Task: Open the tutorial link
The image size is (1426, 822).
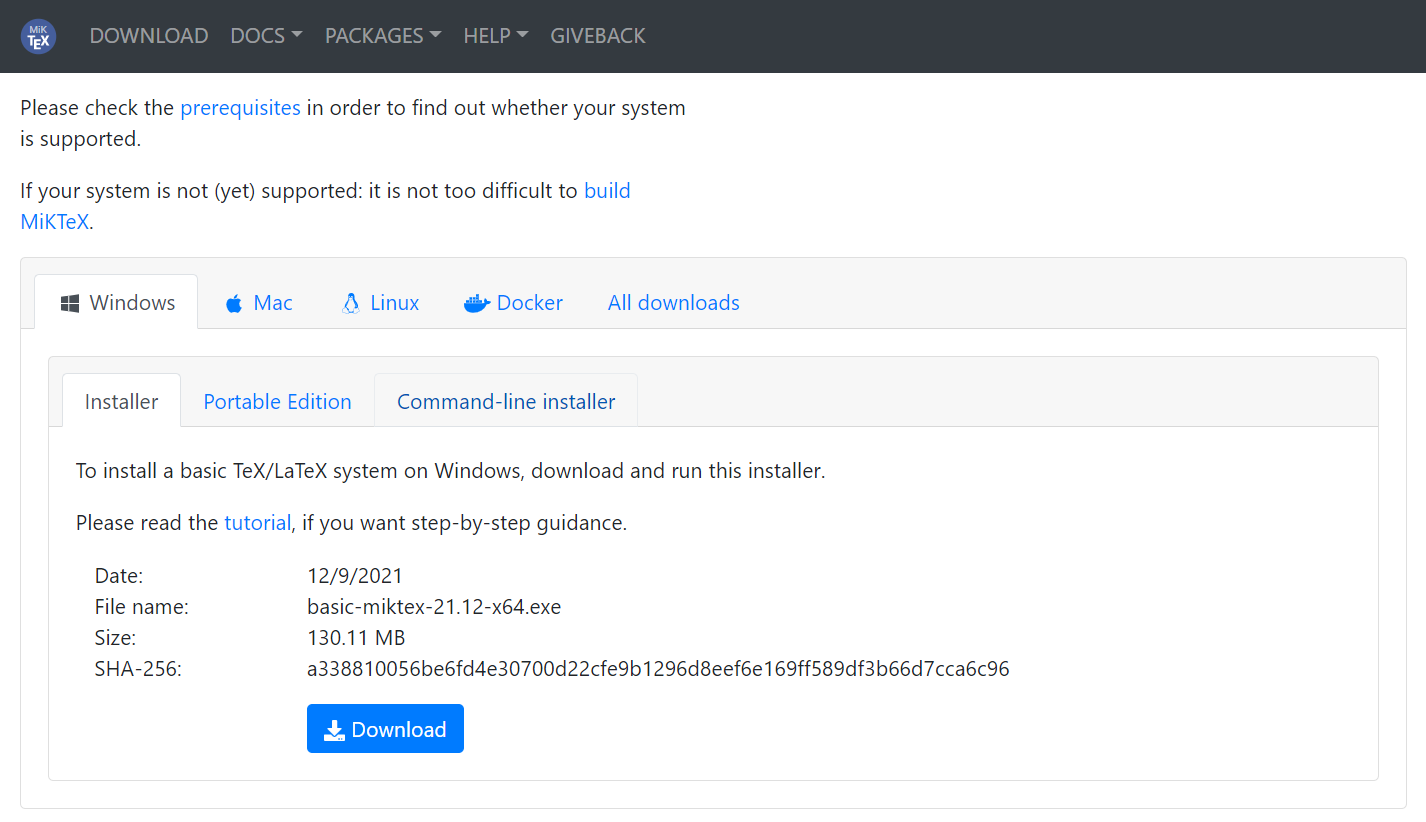Action: pyautogui.click(x=257, y=523)
